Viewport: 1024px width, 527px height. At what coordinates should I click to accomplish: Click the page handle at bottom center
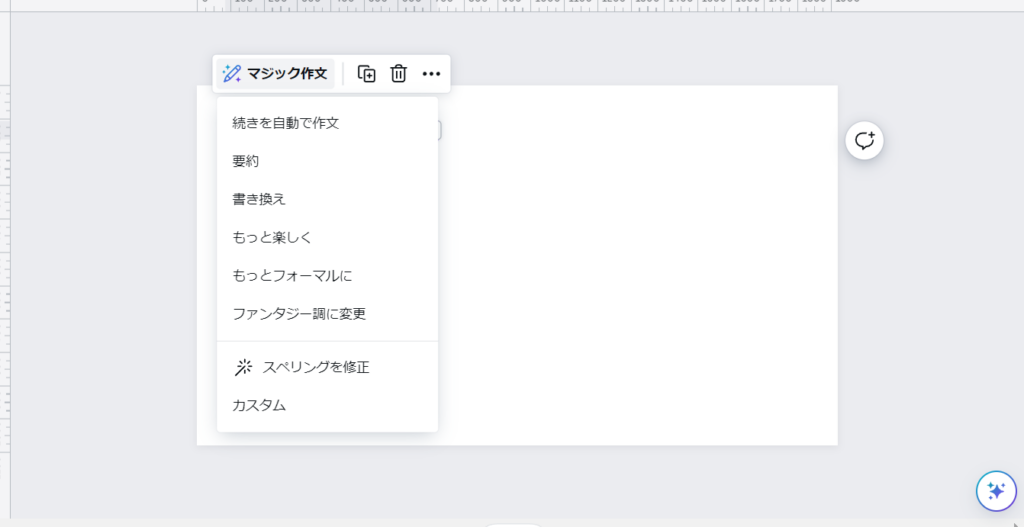coord(512,523)
